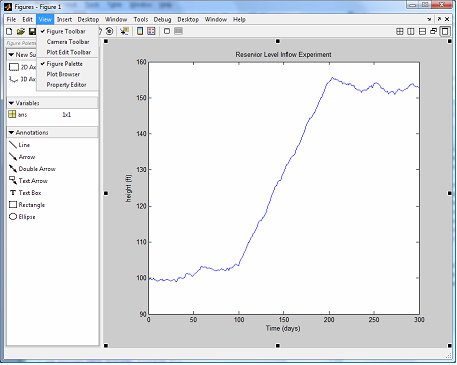
Task: Click the top-center figure selection handle
Action: click(x=277, y=41)
